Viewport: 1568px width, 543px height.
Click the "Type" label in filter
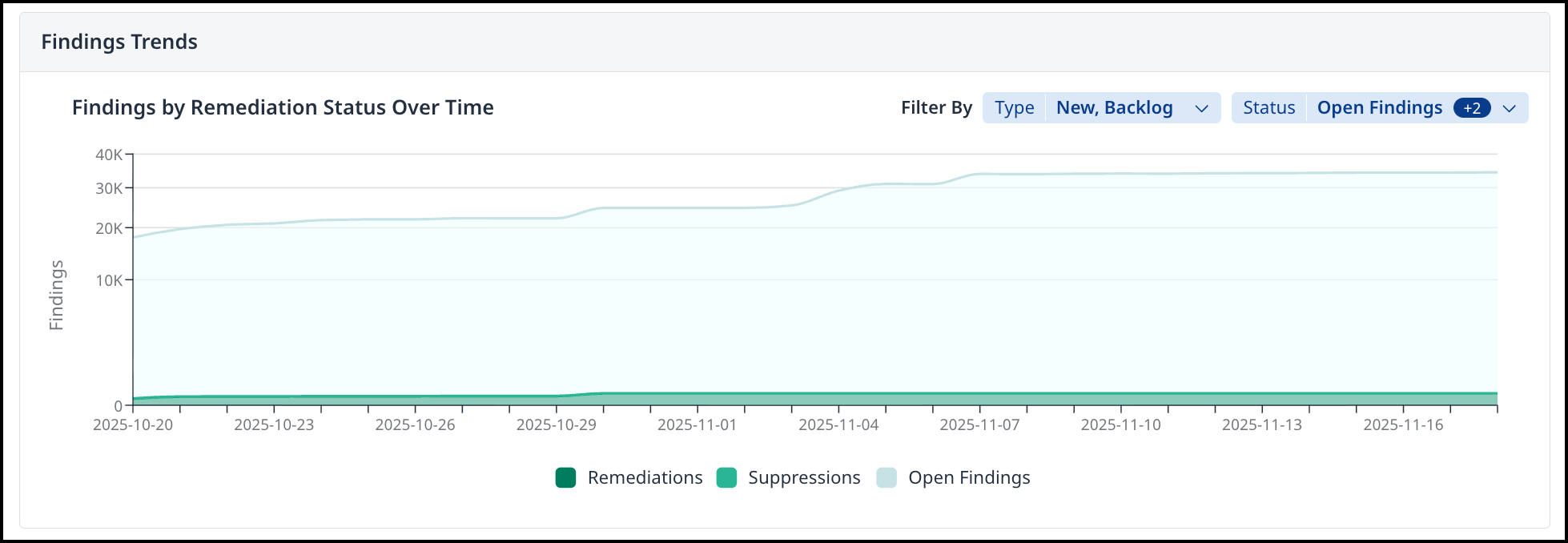pos(1014,108)
